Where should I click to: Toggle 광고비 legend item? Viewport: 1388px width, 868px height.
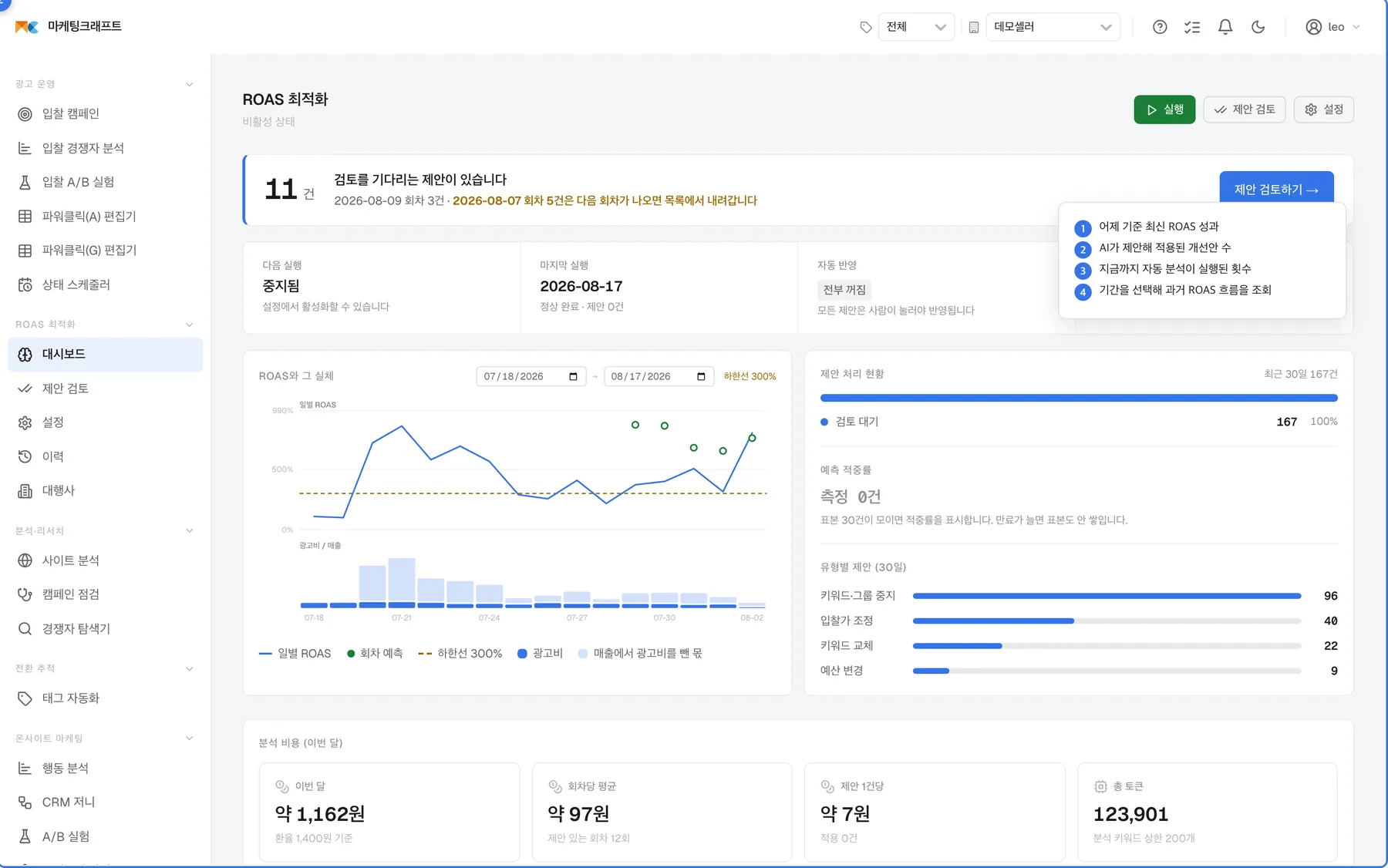[540, 654]
